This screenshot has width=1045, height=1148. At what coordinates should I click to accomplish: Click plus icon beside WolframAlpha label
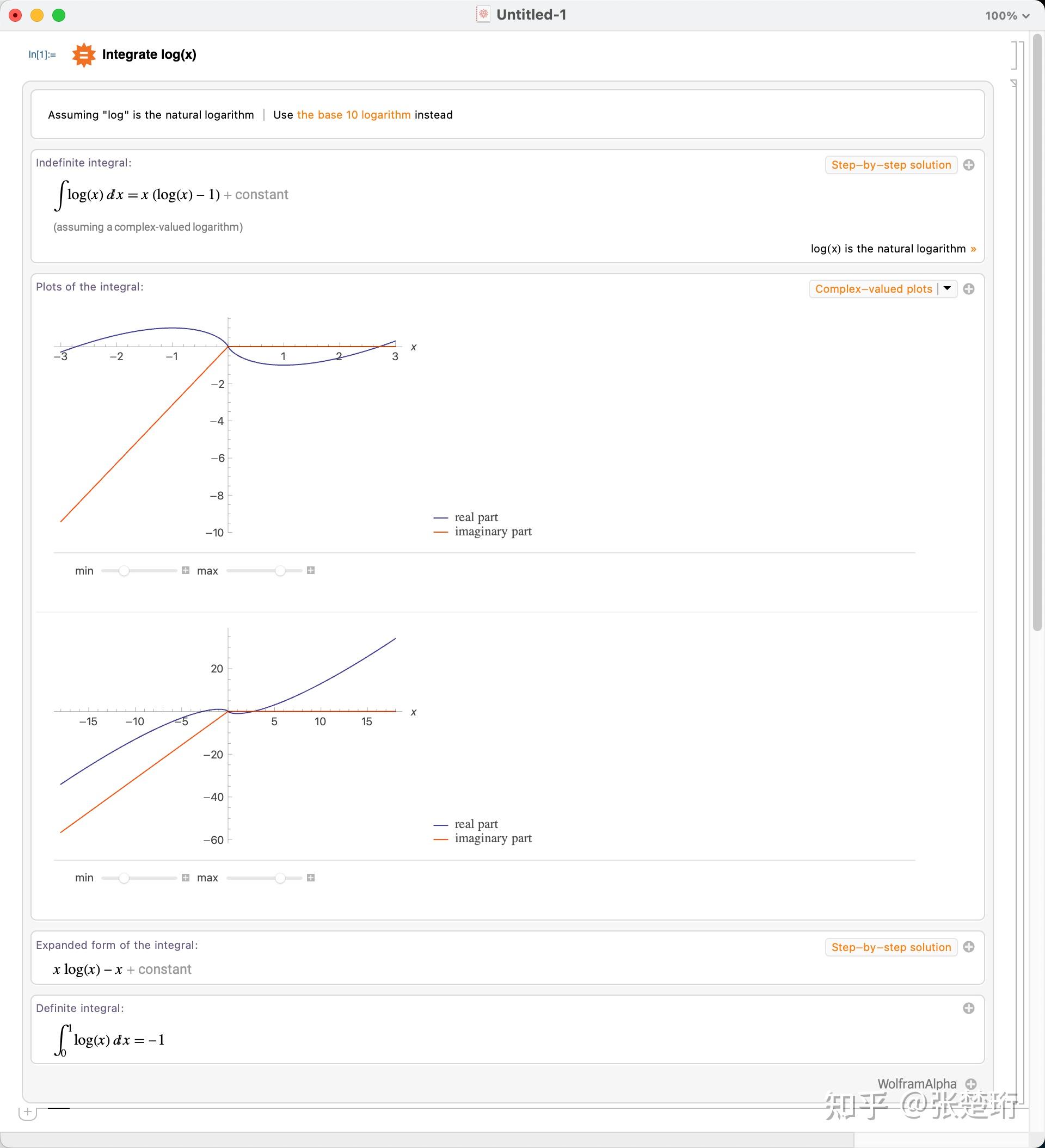click(x=972, y=1084)
